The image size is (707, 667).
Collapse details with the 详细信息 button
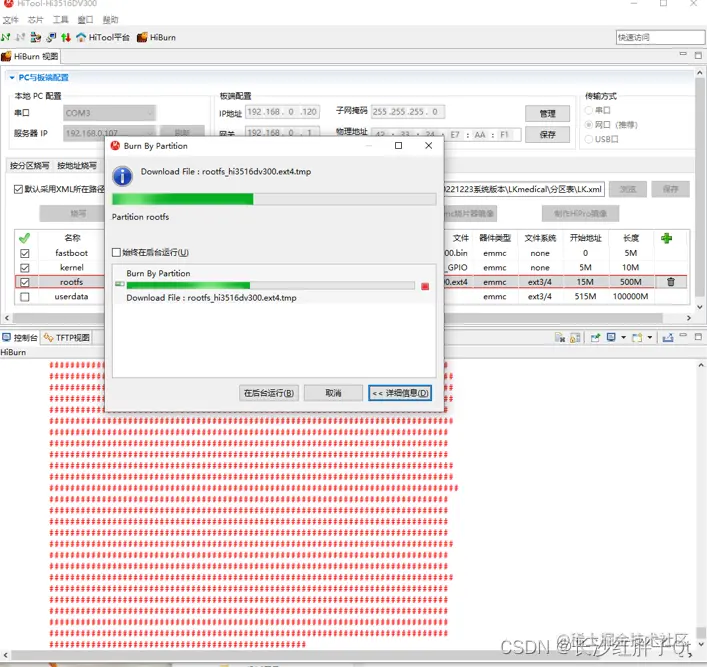400,393
